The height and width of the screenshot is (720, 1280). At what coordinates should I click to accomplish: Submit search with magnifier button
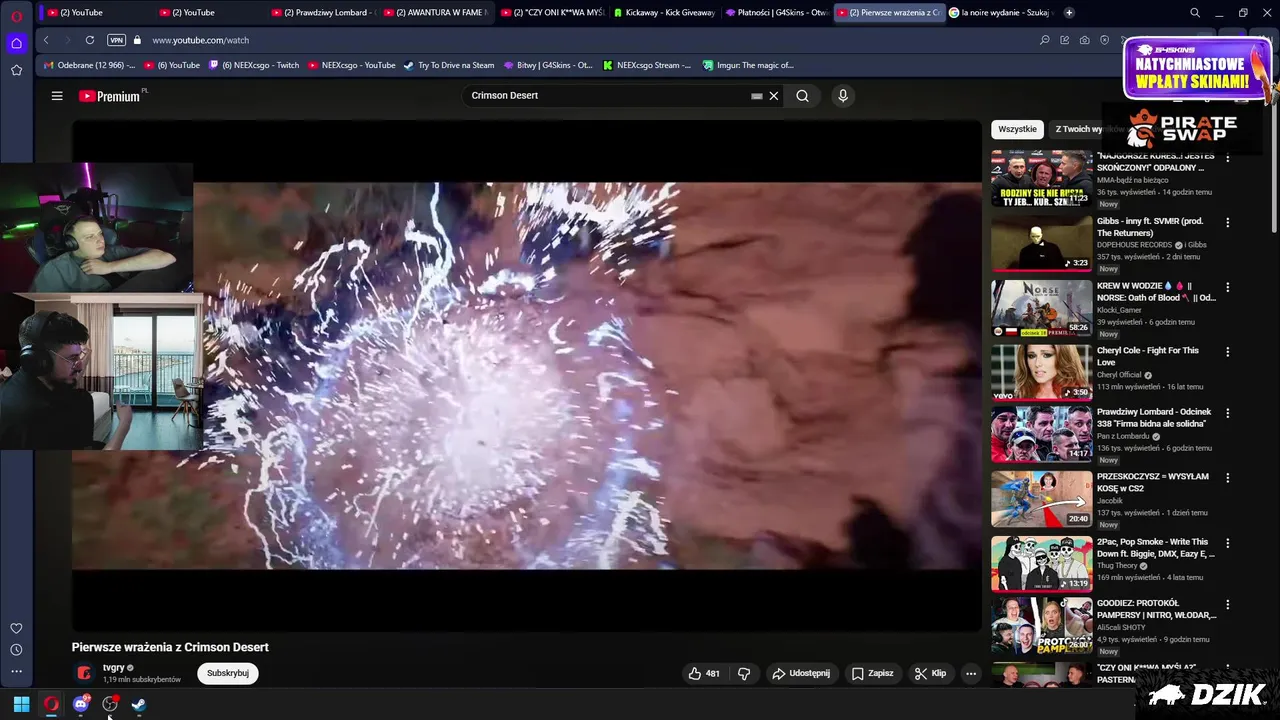click(802, 96)
